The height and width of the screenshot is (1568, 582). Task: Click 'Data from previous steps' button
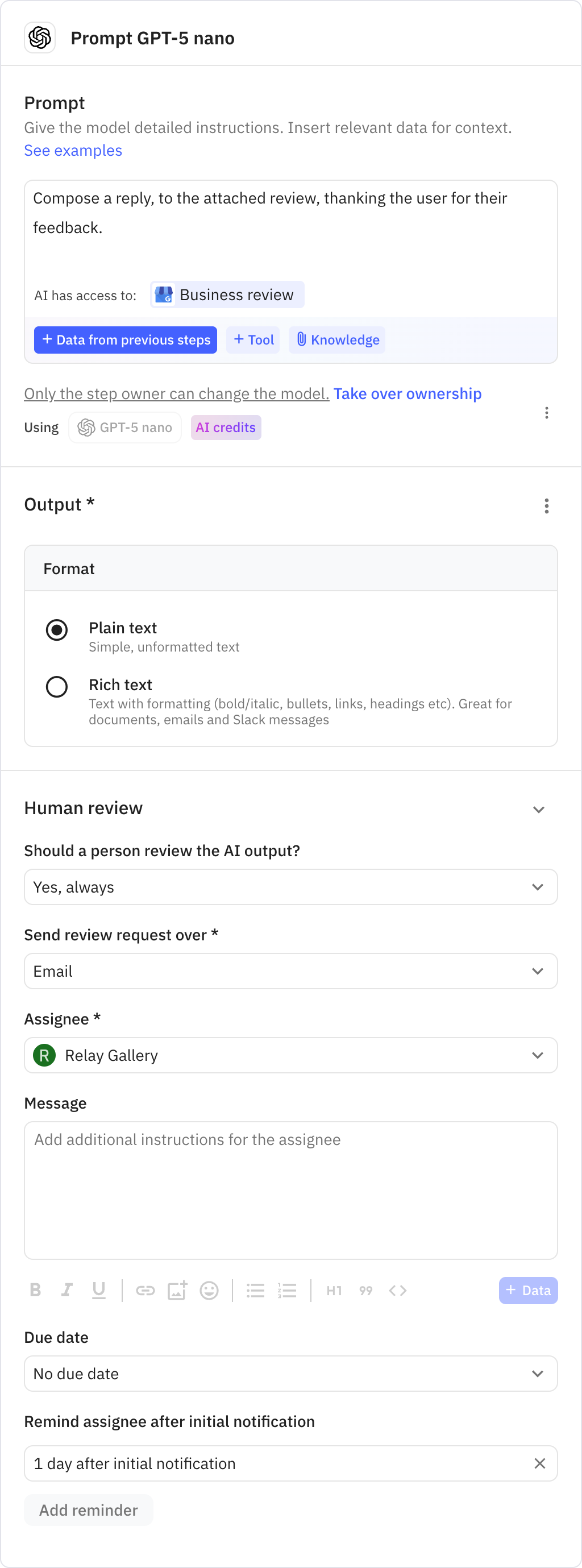click(x=126, y=339)
